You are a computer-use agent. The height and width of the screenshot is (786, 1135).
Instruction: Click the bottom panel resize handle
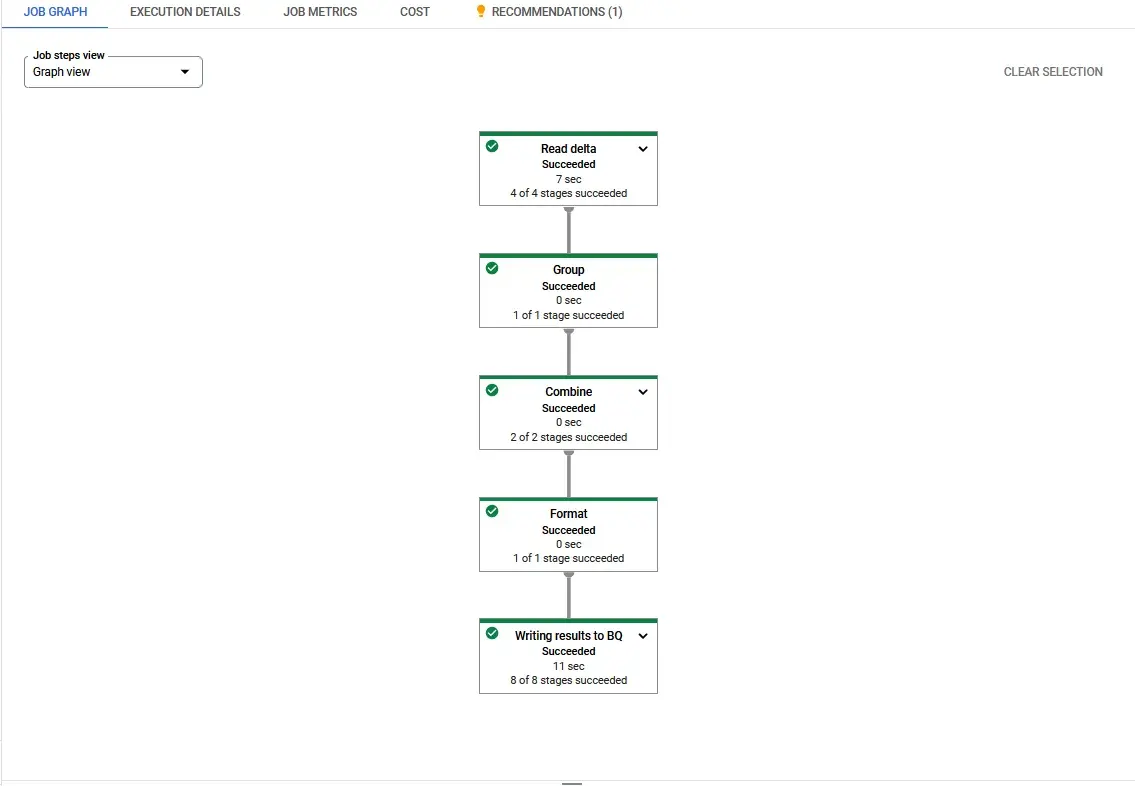click(572, 783)
